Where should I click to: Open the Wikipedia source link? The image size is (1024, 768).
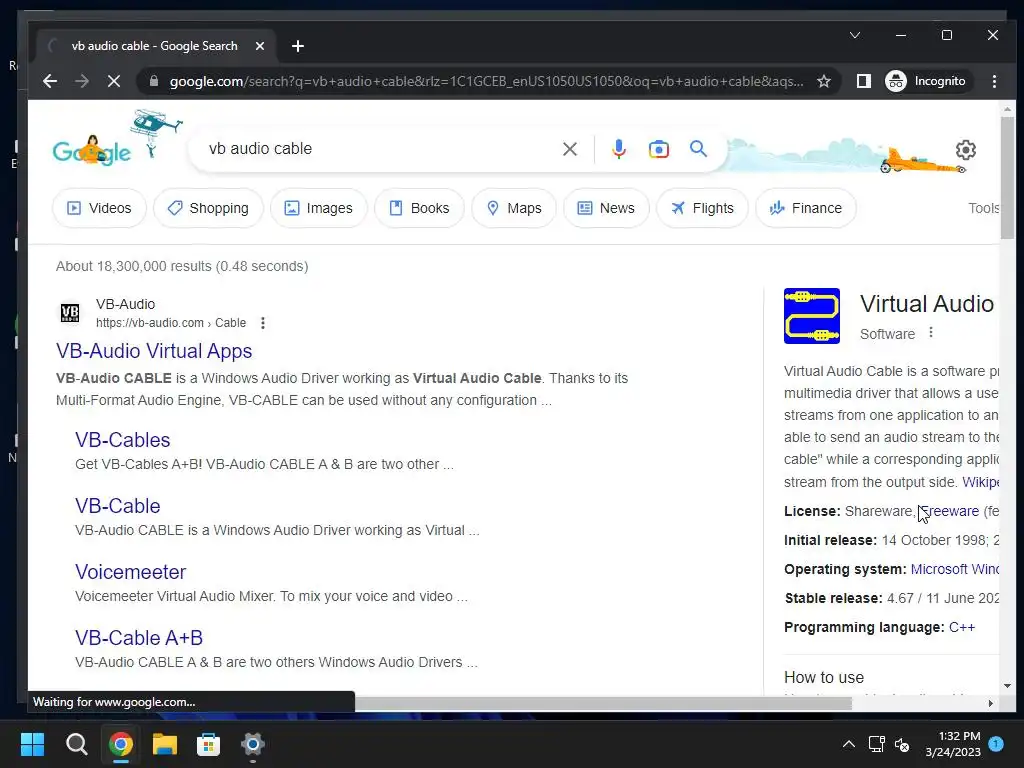(x=980, y=482)
